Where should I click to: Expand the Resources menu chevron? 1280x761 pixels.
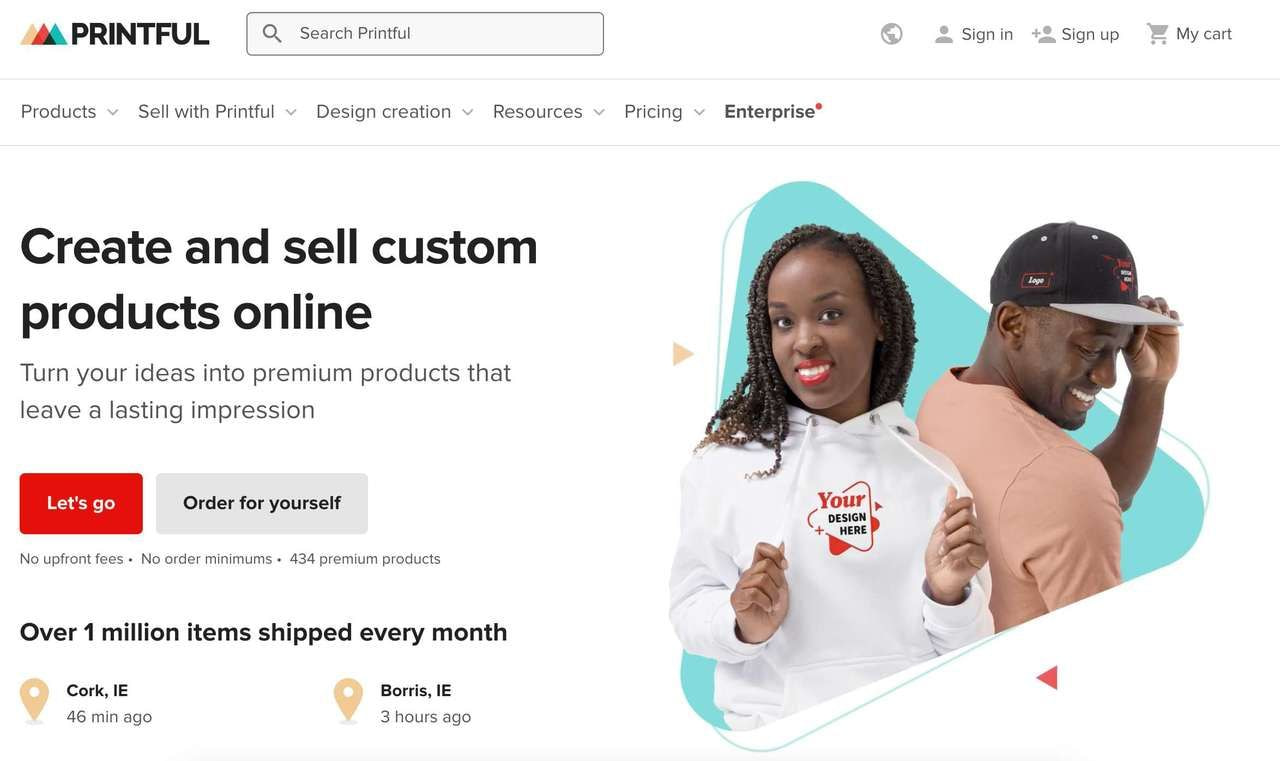click(599, 112)
